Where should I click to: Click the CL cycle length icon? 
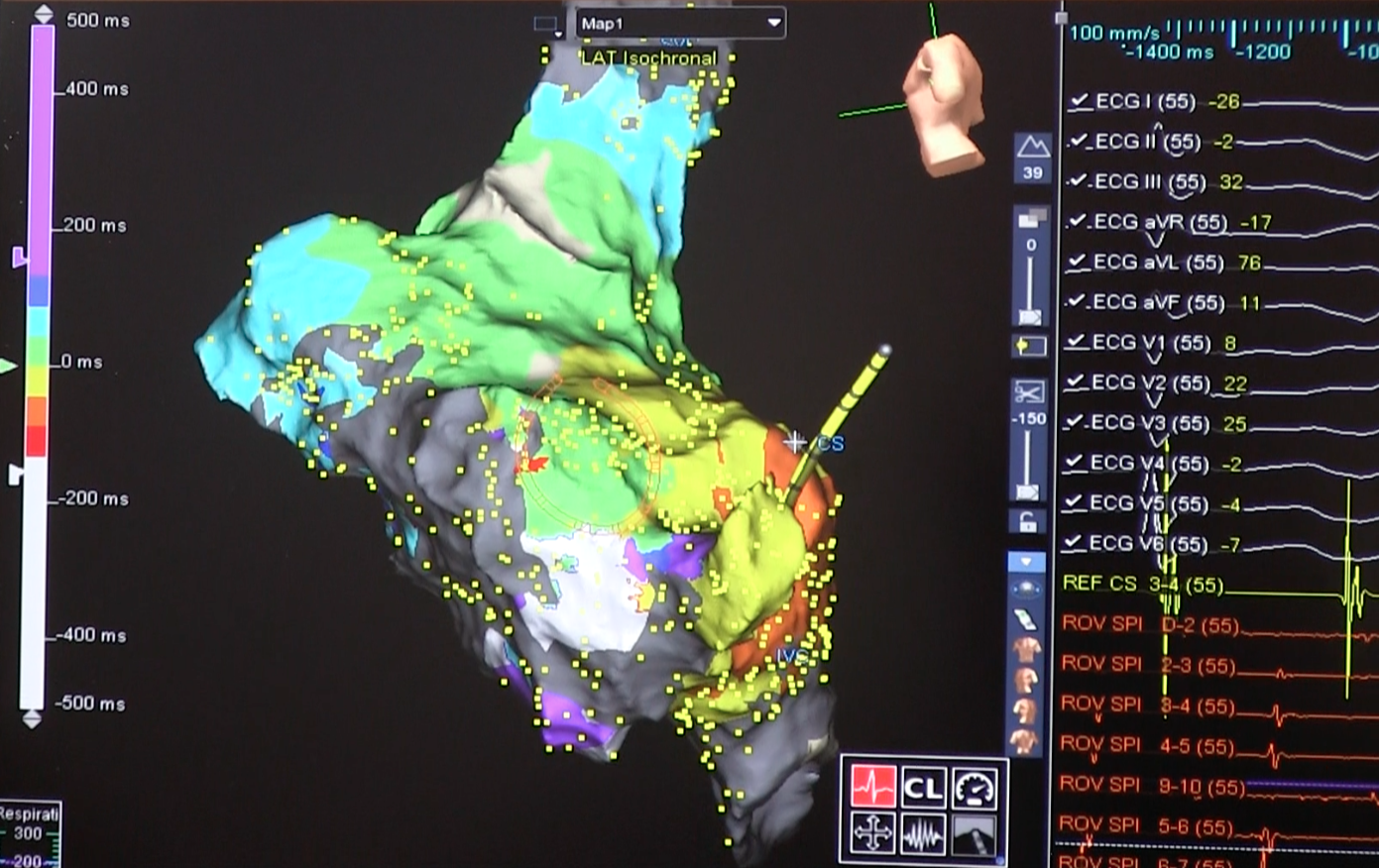pyautogui.click(x=922, y=789)
